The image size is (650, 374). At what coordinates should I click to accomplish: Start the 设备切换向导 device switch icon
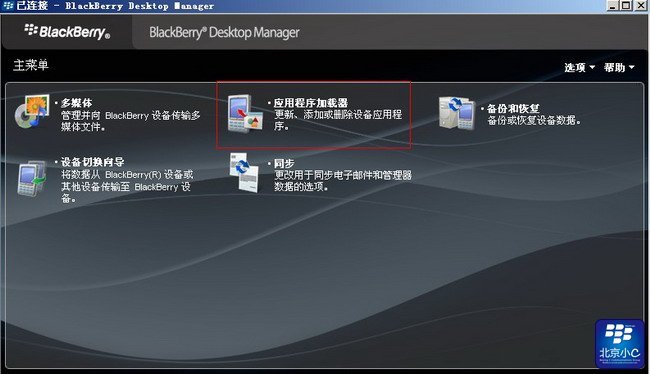[32, 178]
